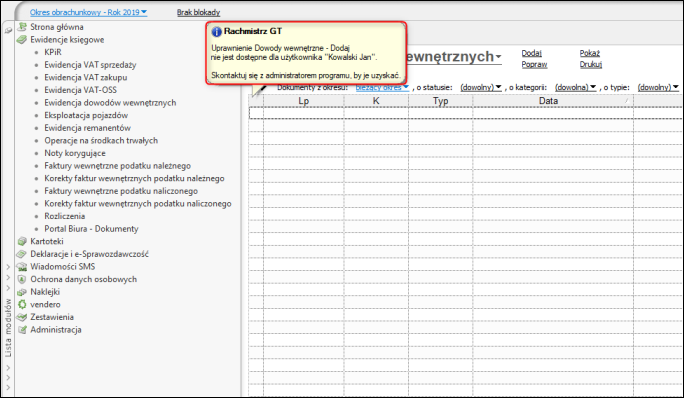Open Ewidencja dowodów wewnętrznych

coord(110,103)
